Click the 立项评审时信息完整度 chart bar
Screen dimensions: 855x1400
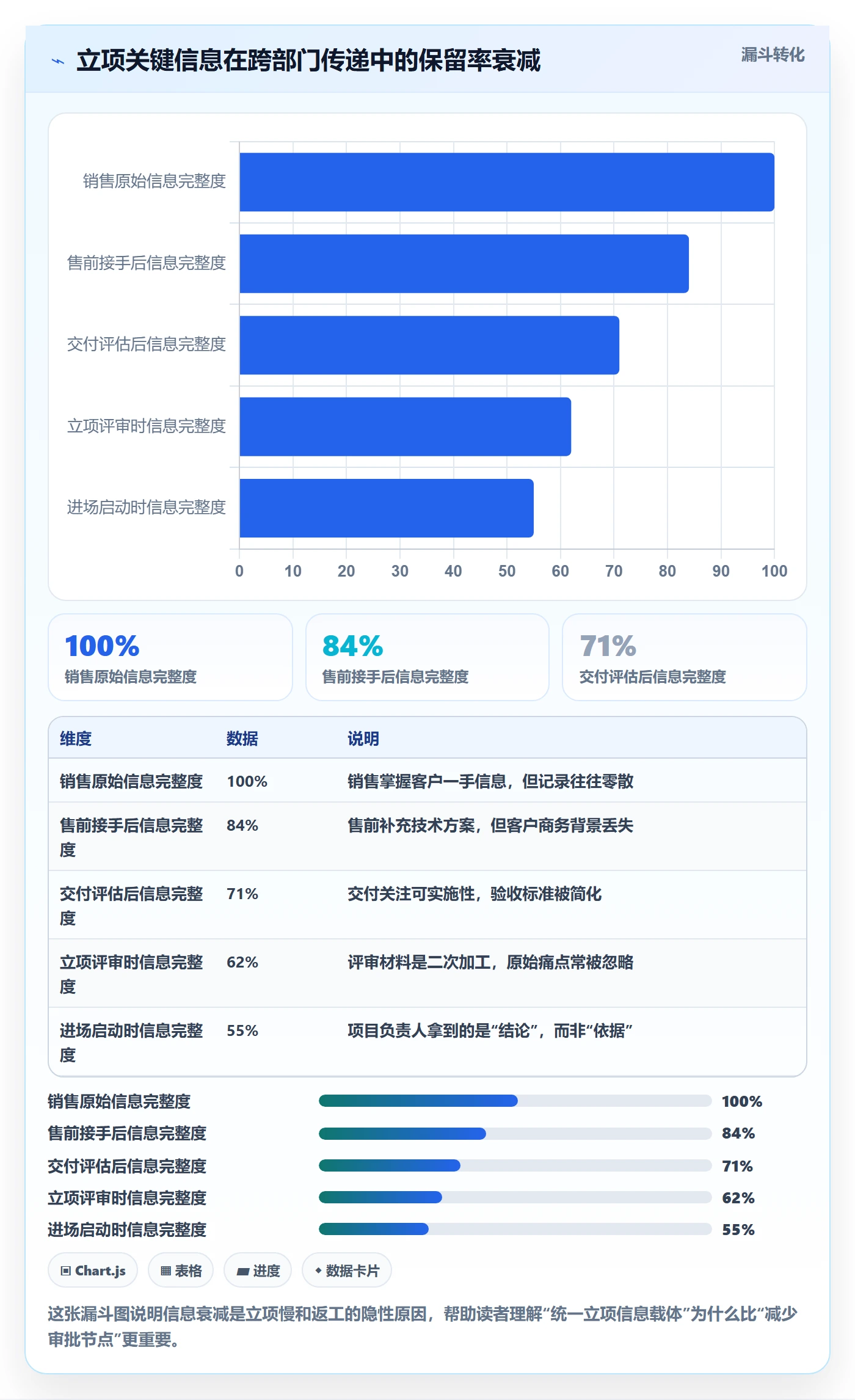click(406, 427)
